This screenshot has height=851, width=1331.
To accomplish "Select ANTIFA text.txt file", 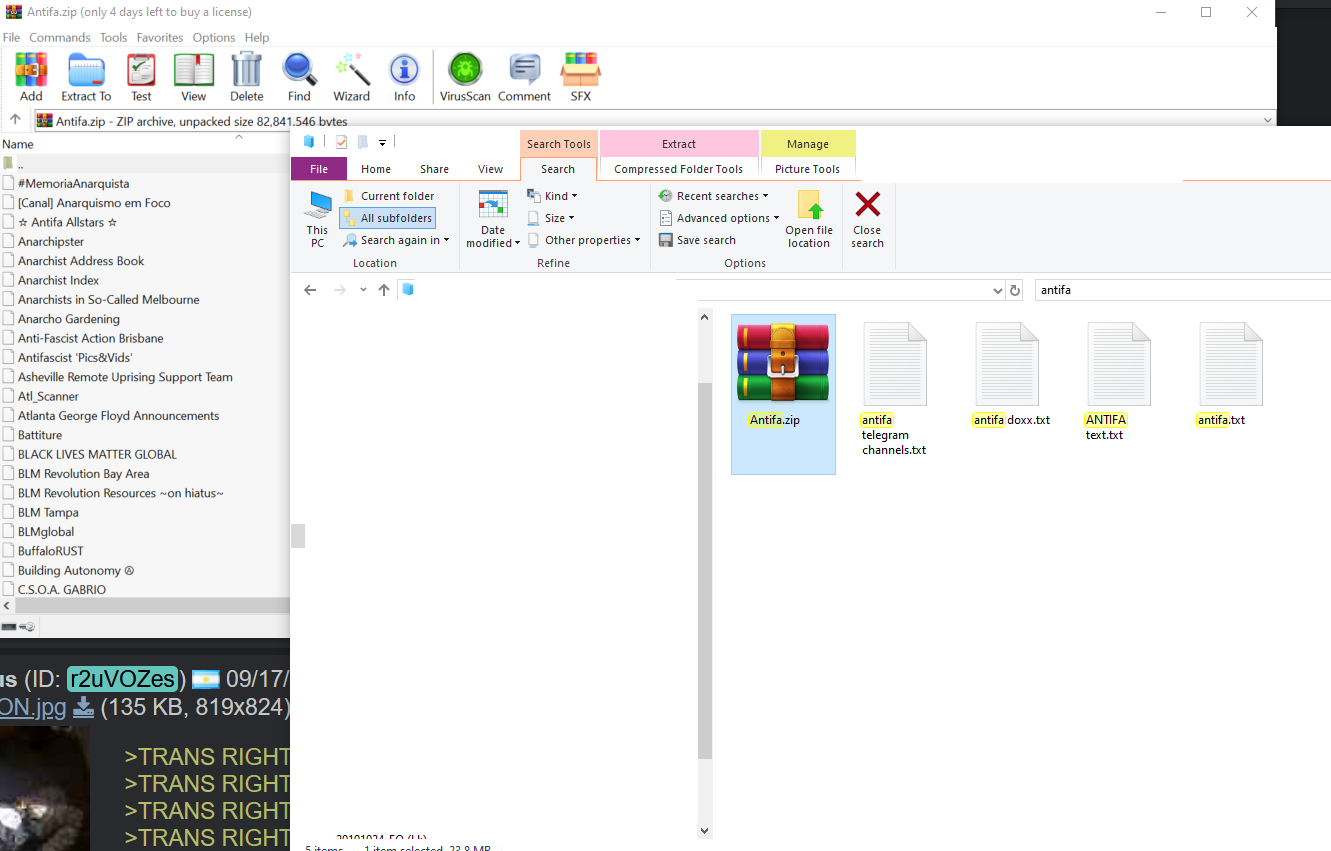I will click(x=1119, y=382).
